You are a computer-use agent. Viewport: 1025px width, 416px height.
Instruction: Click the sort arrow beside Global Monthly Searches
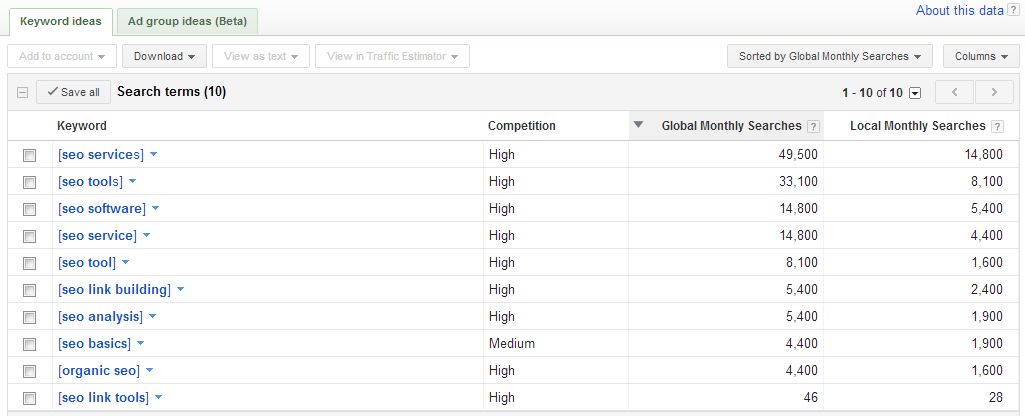pos(639,125)
